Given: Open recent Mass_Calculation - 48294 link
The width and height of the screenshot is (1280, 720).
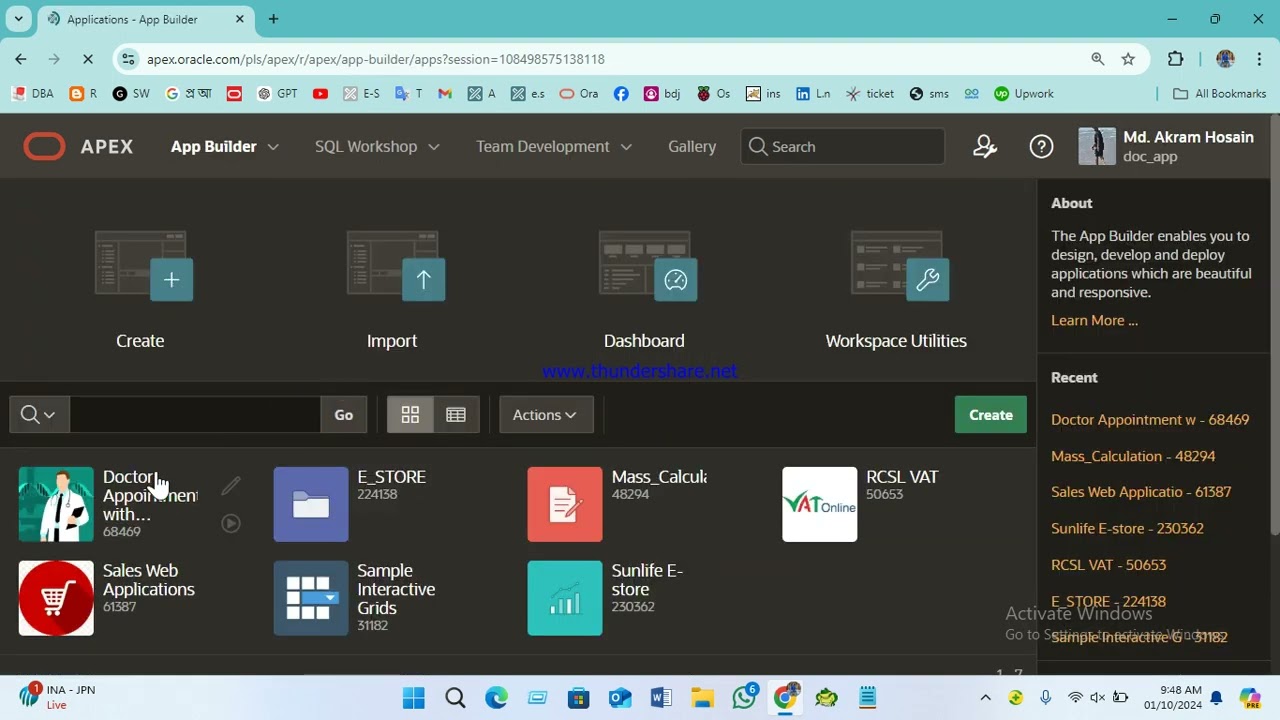Looking at the screenshot, I should pos(1133,456).
